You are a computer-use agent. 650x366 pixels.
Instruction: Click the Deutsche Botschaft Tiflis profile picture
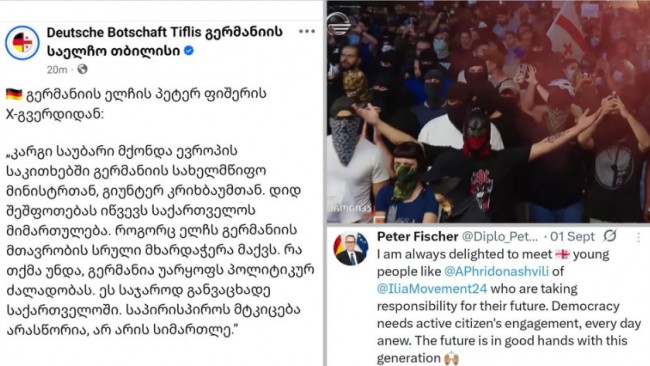[22, 43]
